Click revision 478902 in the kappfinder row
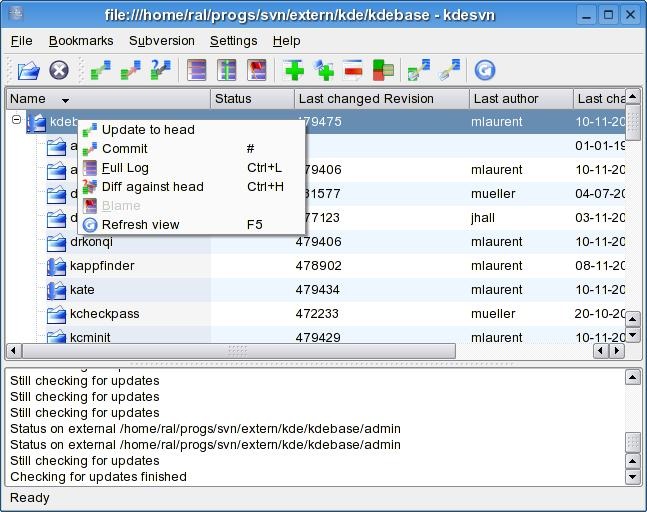 [319, 266]
